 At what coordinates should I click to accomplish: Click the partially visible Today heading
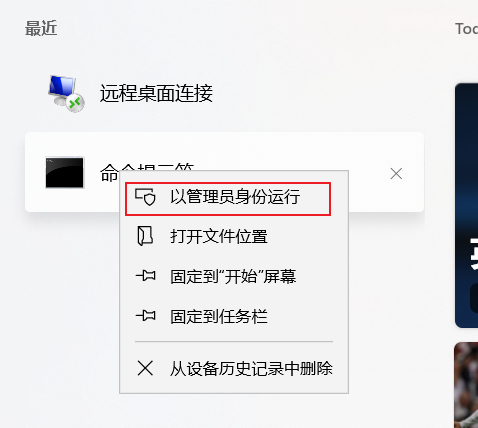click(467, 29)
